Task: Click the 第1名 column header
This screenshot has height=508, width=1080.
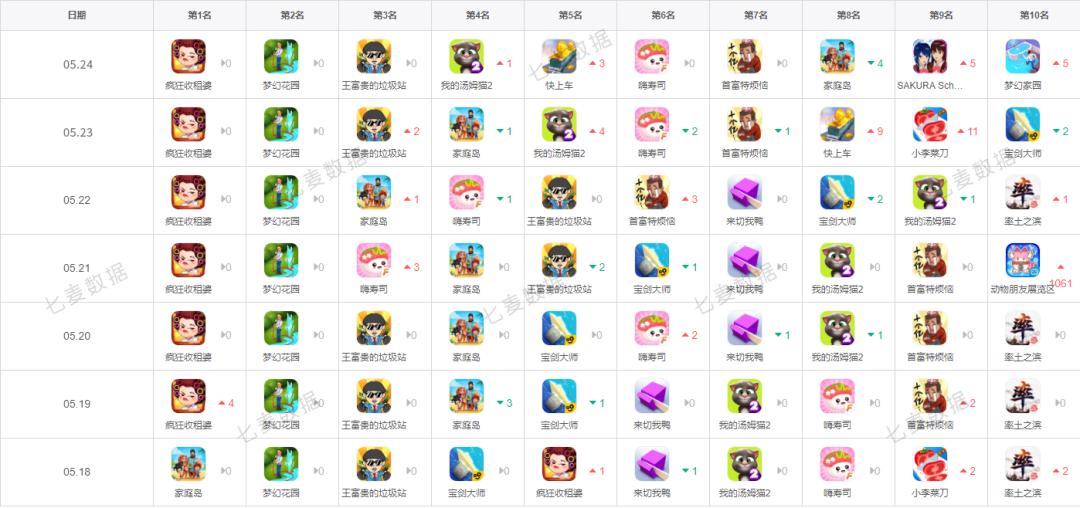Action: pos(200,15)
